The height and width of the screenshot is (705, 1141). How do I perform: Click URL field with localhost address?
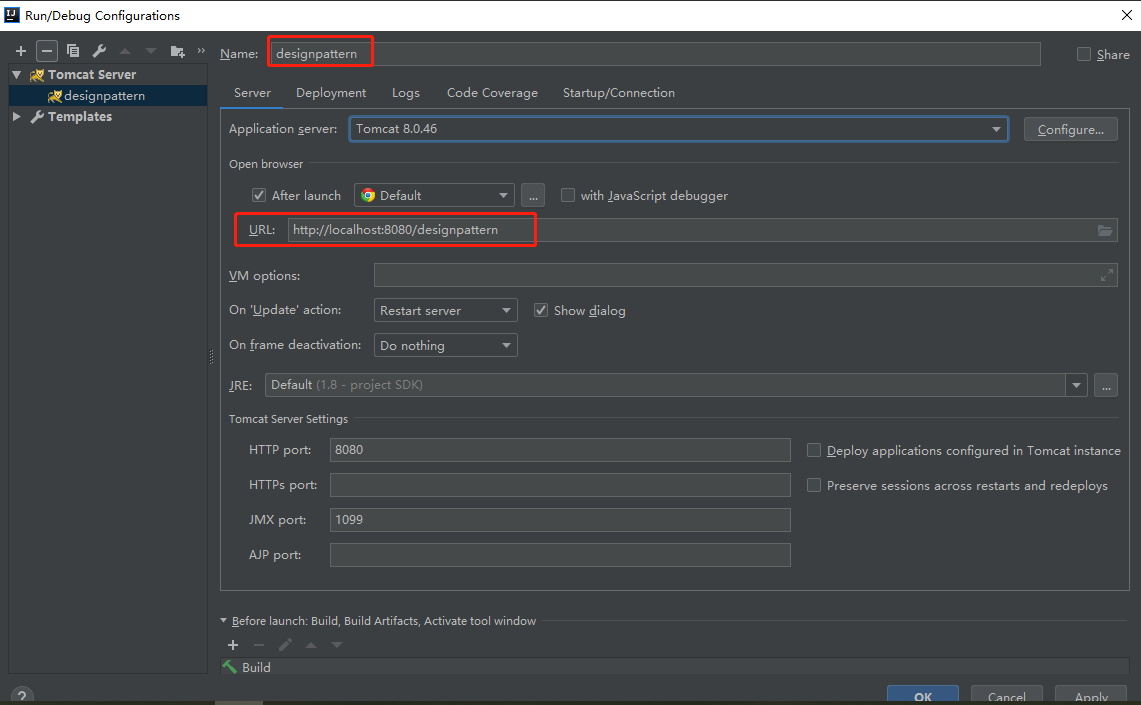pyautogui.click(x=702, y=230)
